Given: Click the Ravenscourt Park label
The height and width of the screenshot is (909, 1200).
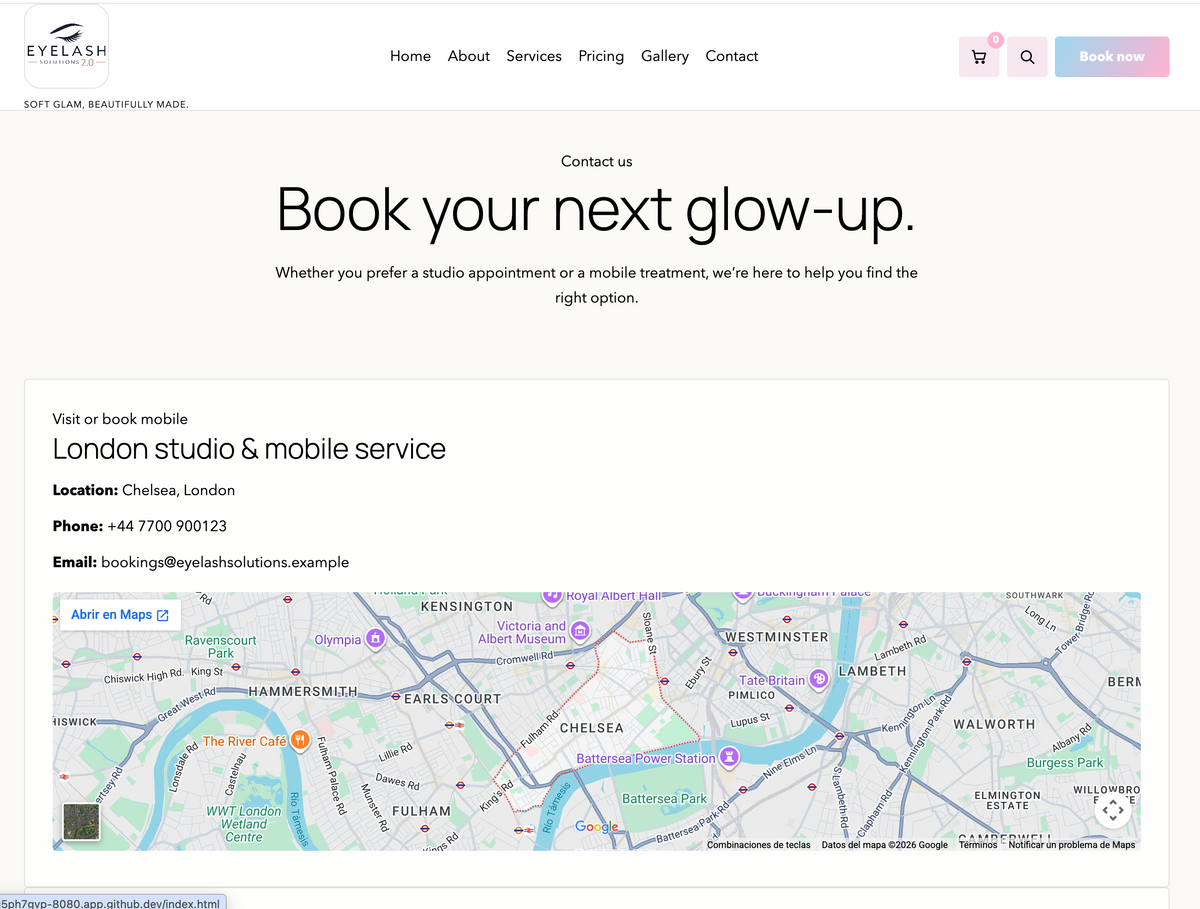Looking at the screenshot, I should click(221, 646).
